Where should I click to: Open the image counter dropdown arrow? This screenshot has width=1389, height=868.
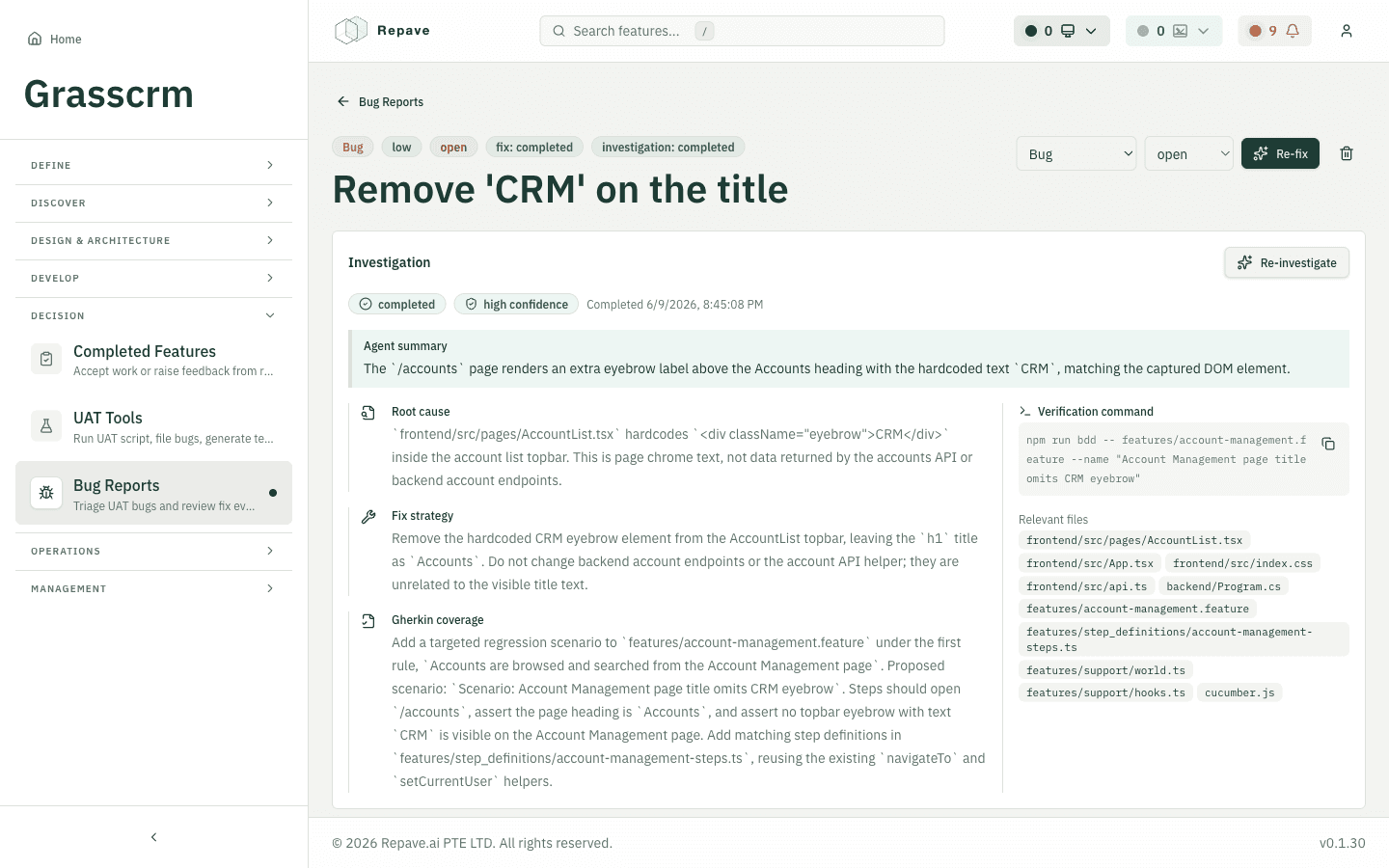point(1203,31)
